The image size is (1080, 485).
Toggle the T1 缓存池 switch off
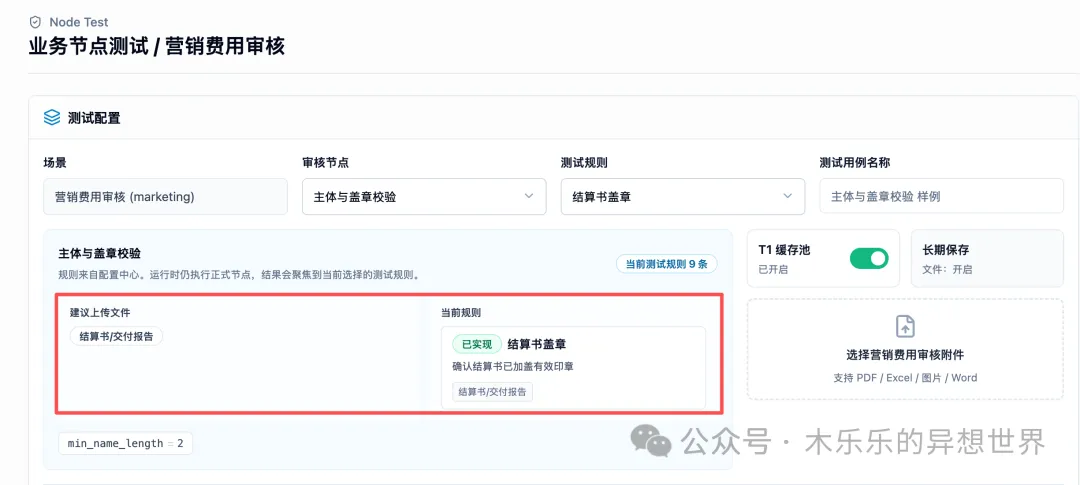tap(869, 258)
